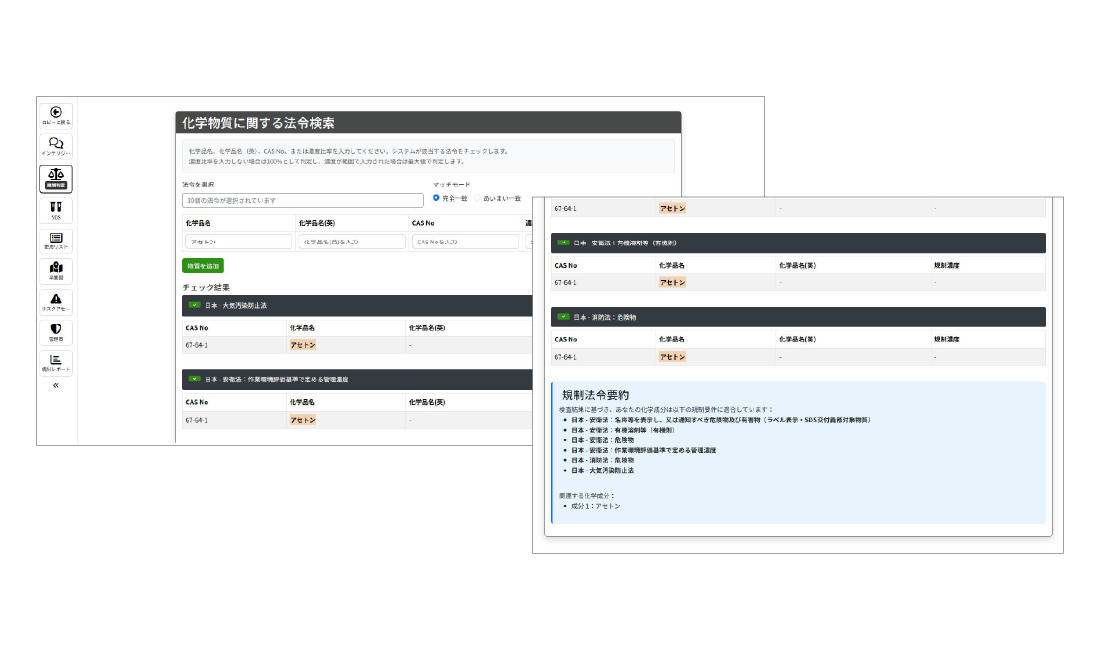
Task: Select the 完全一致 radio button
Action: [436, 198]
